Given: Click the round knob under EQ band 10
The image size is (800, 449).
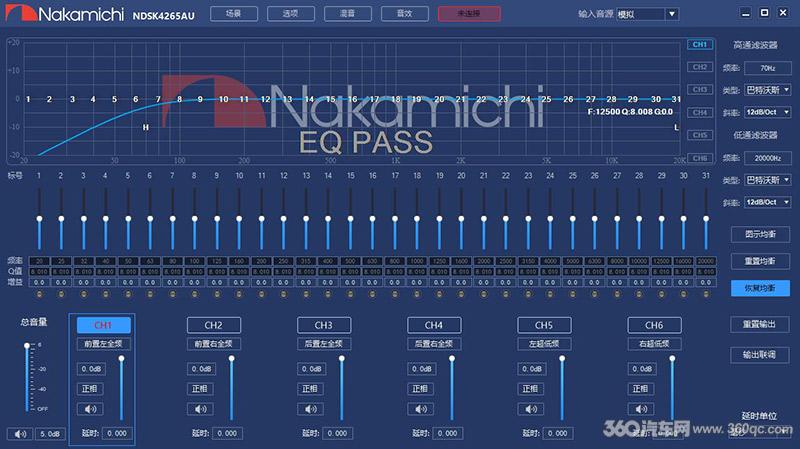Looking at the screenshot, I should pos(239,294).
